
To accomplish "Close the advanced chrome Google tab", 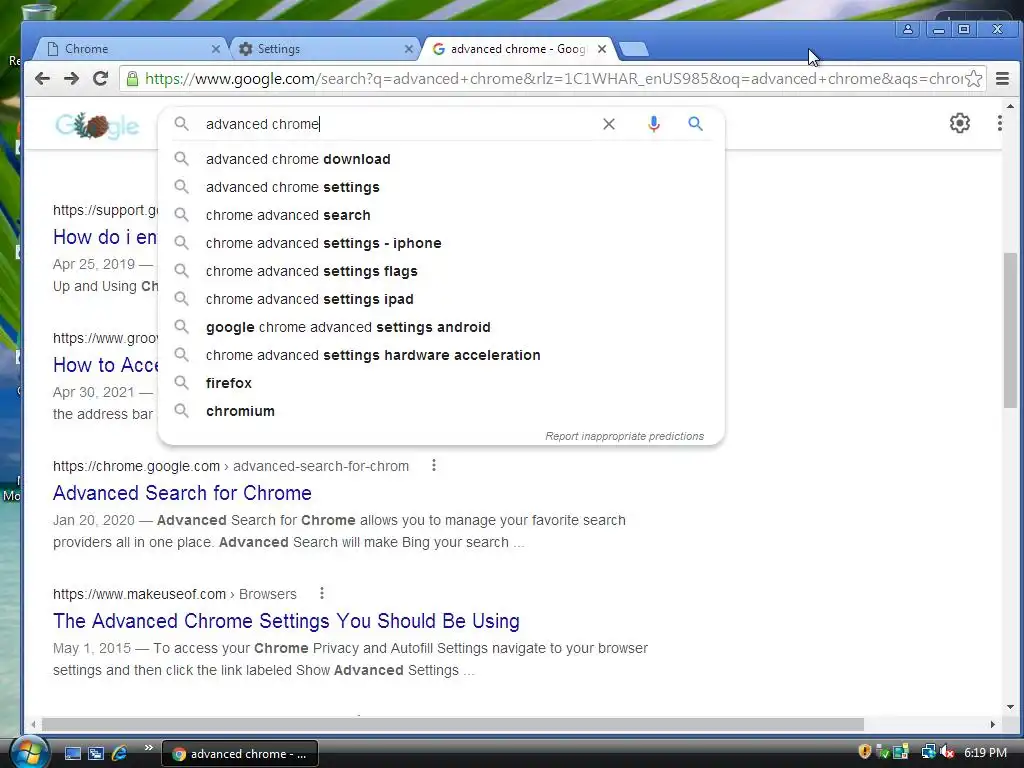I will pos(602,49).
